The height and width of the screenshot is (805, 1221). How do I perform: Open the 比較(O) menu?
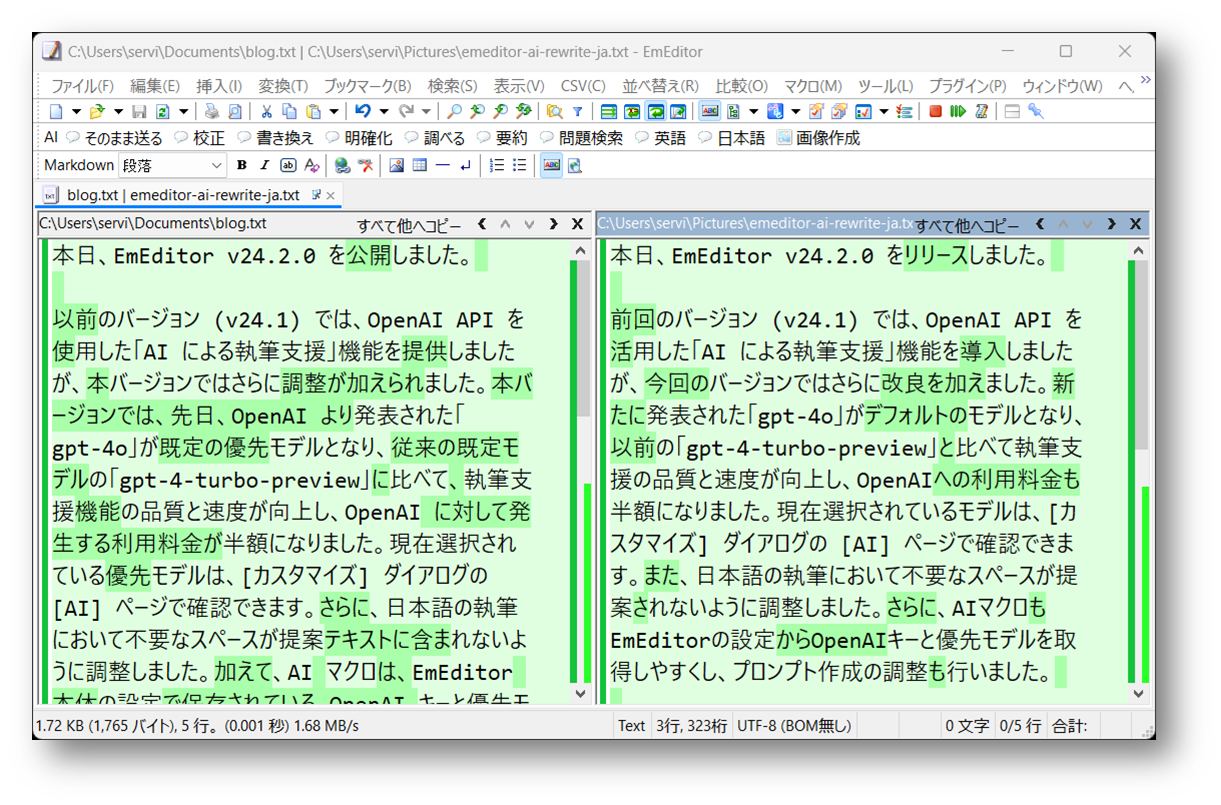(742, 86)
